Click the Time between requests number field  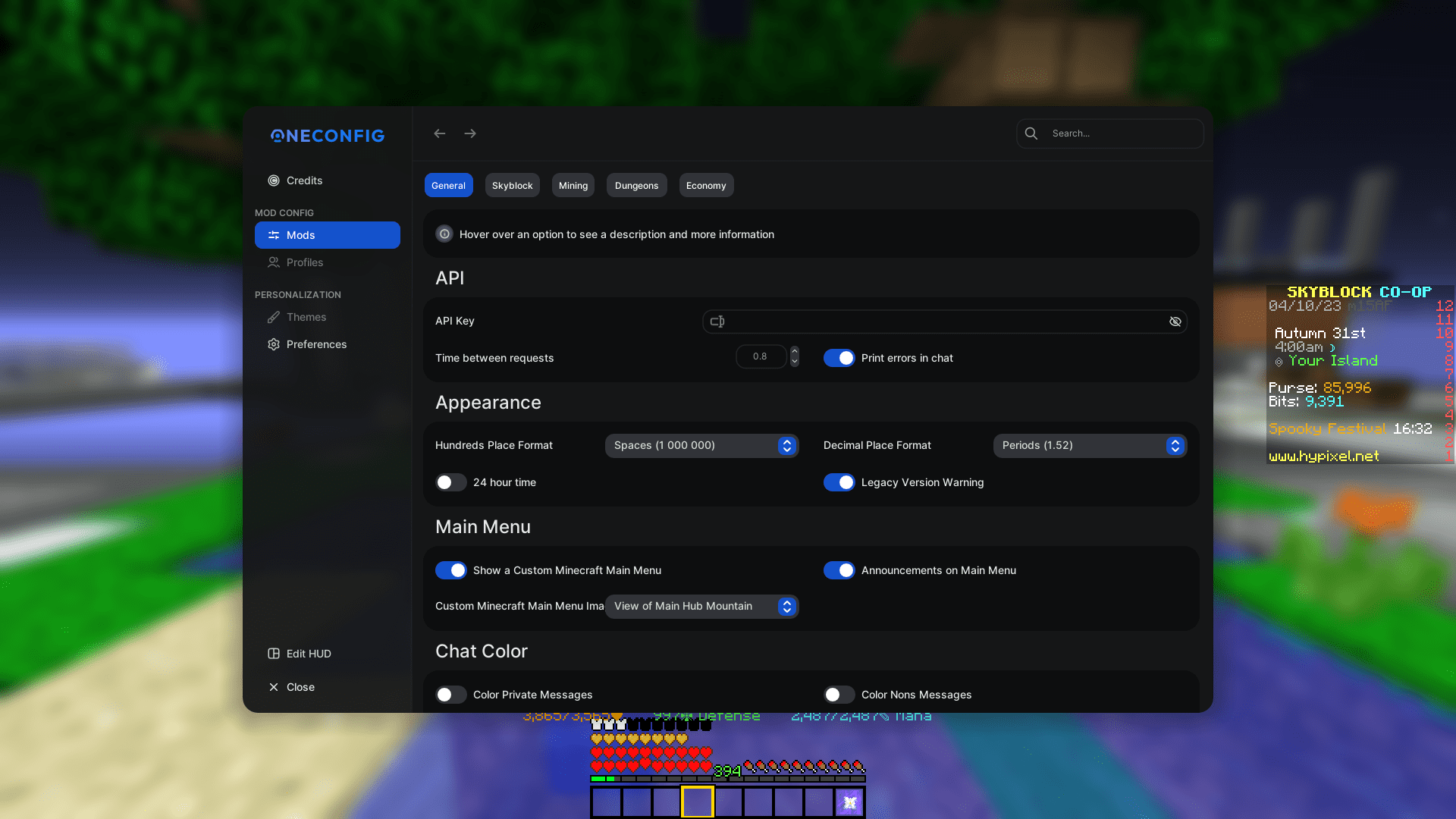[x=761, y=356]
